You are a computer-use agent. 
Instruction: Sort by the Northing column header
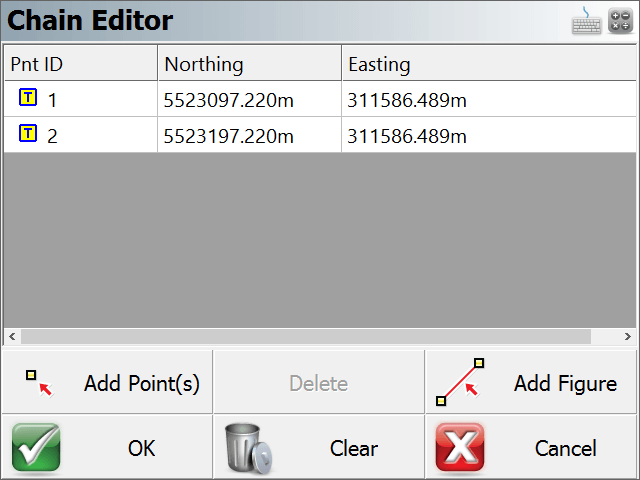point(249,63)
